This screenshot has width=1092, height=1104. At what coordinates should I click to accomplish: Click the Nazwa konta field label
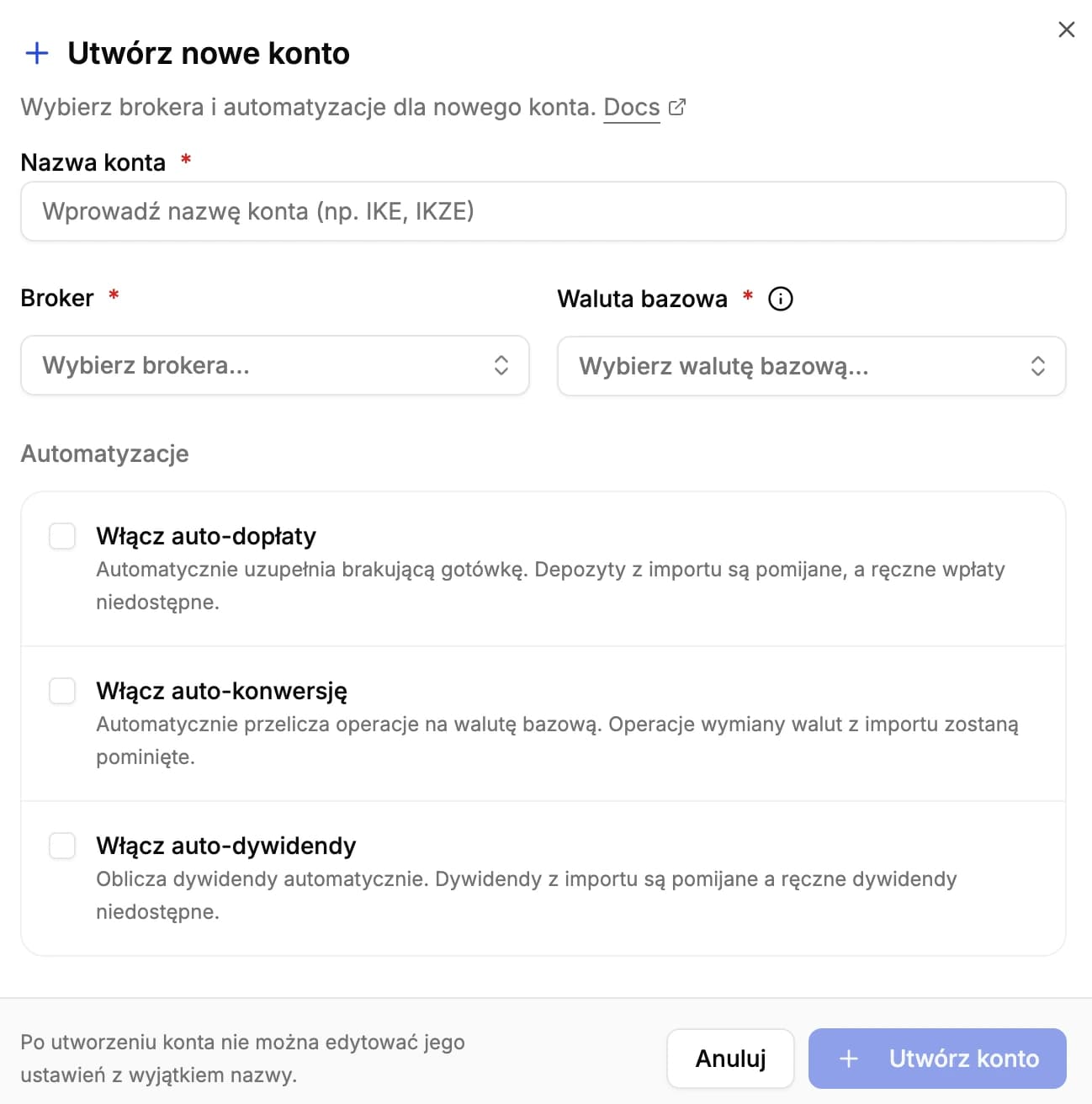[93, 162]
